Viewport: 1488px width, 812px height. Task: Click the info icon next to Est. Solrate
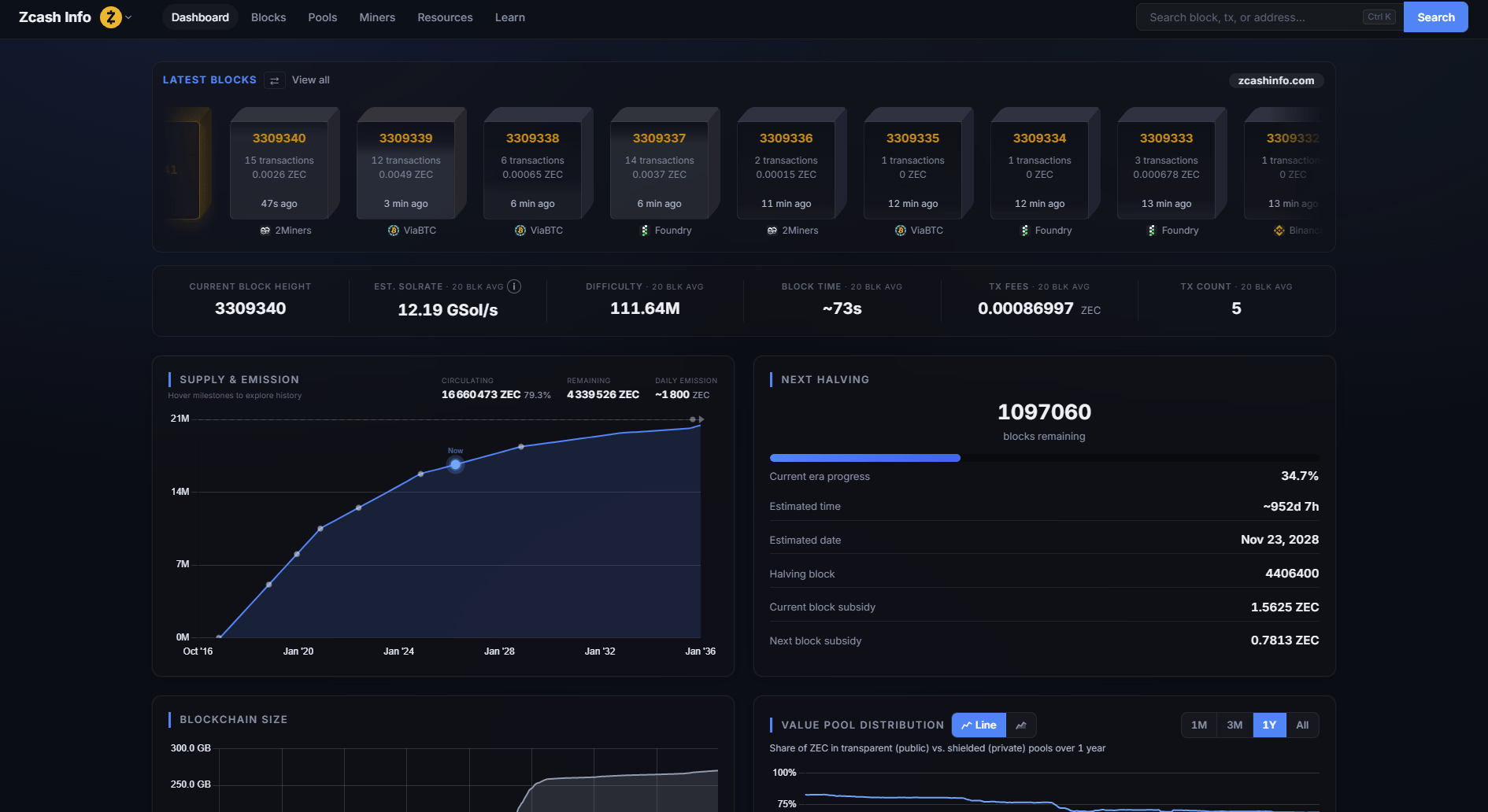[513, 286]
